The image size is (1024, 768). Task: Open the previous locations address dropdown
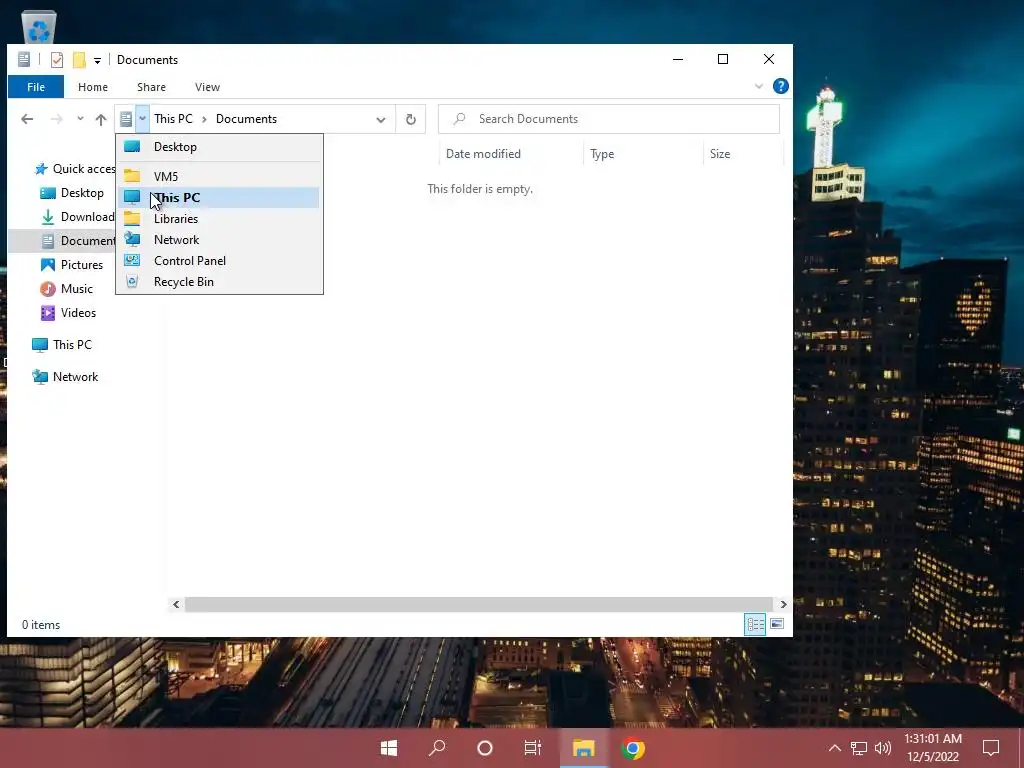[381, 120]
